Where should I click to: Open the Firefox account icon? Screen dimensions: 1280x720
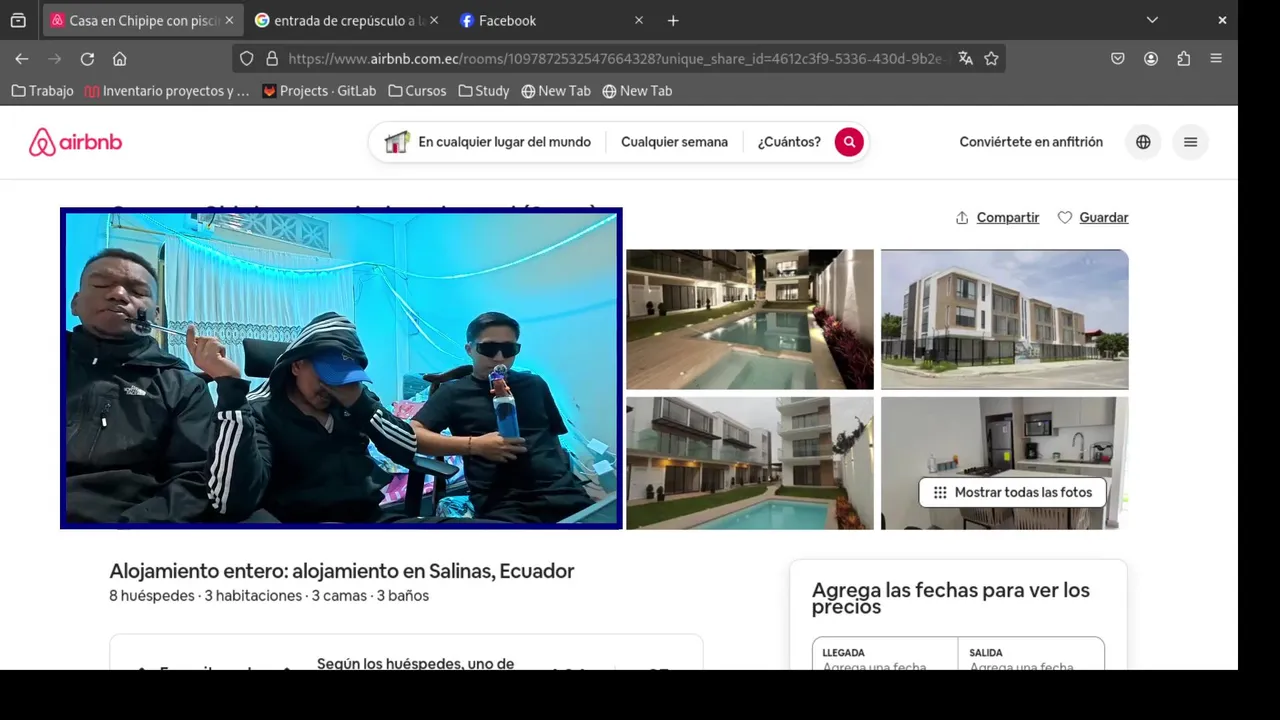[x=1151, y=59]
